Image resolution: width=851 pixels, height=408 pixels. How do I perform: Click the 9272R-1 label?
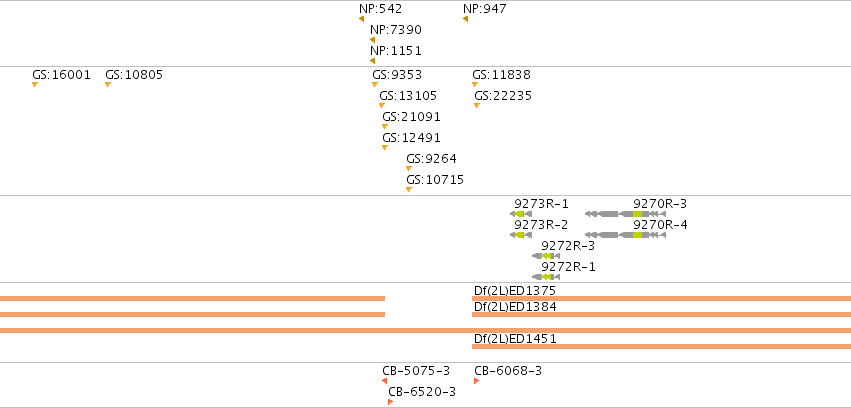pyautogui.click(x=568, y=267)
